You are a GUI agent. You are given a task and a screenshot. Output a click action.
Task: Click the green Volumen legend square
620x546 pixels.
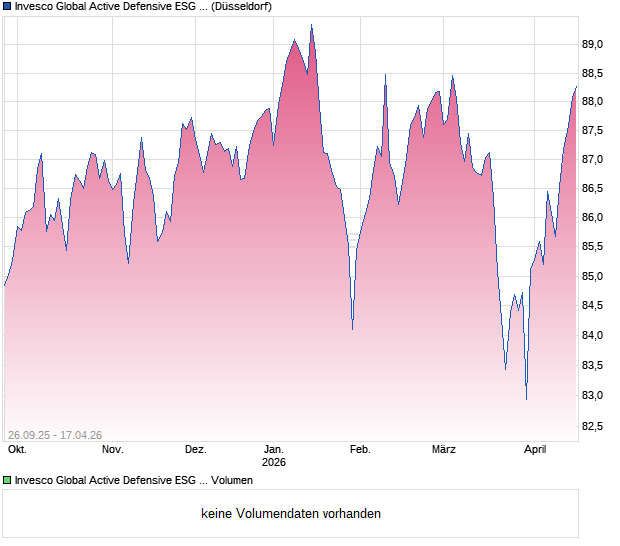7,480
